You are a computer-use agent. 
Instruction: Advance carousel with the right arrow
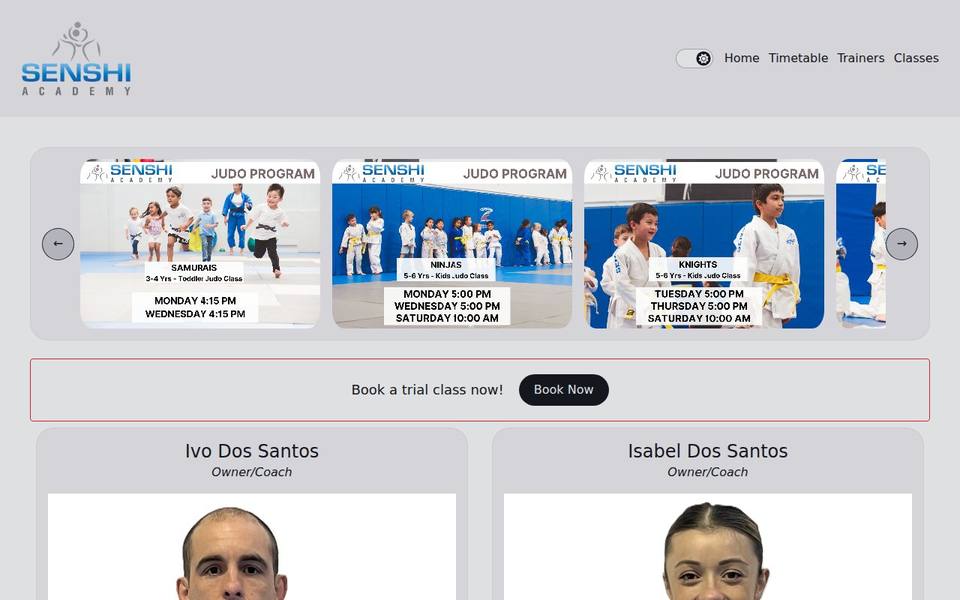(902, 244)
